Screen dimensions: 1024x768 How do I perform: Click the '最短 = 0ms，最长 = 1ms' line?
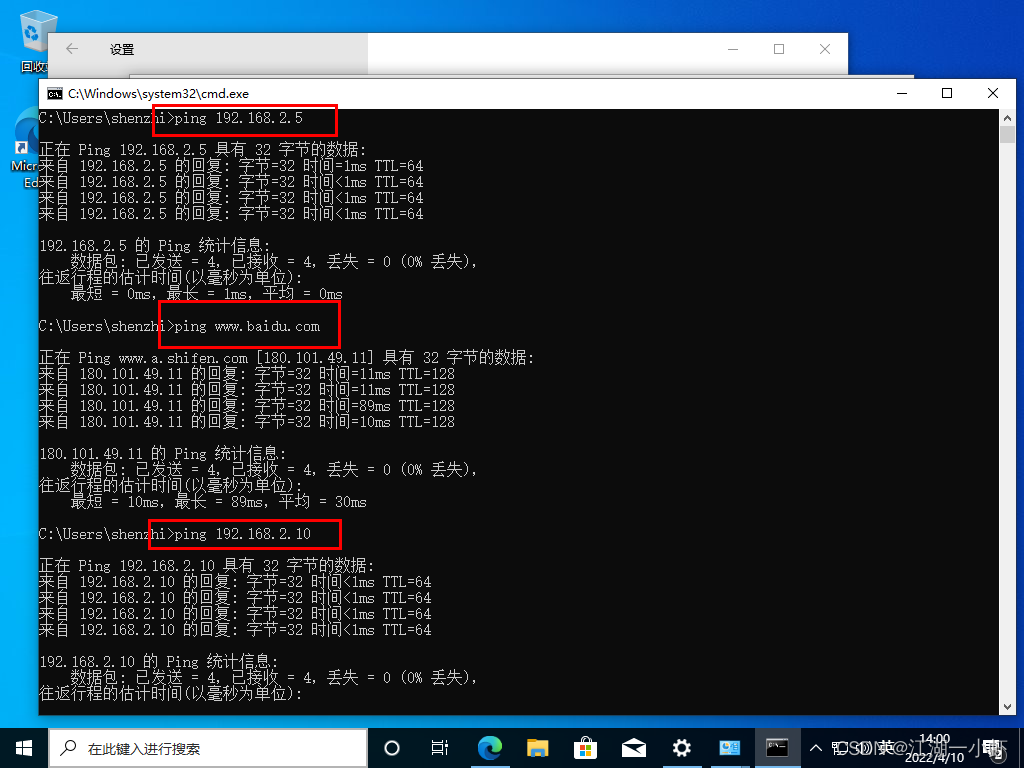[206, 294]
